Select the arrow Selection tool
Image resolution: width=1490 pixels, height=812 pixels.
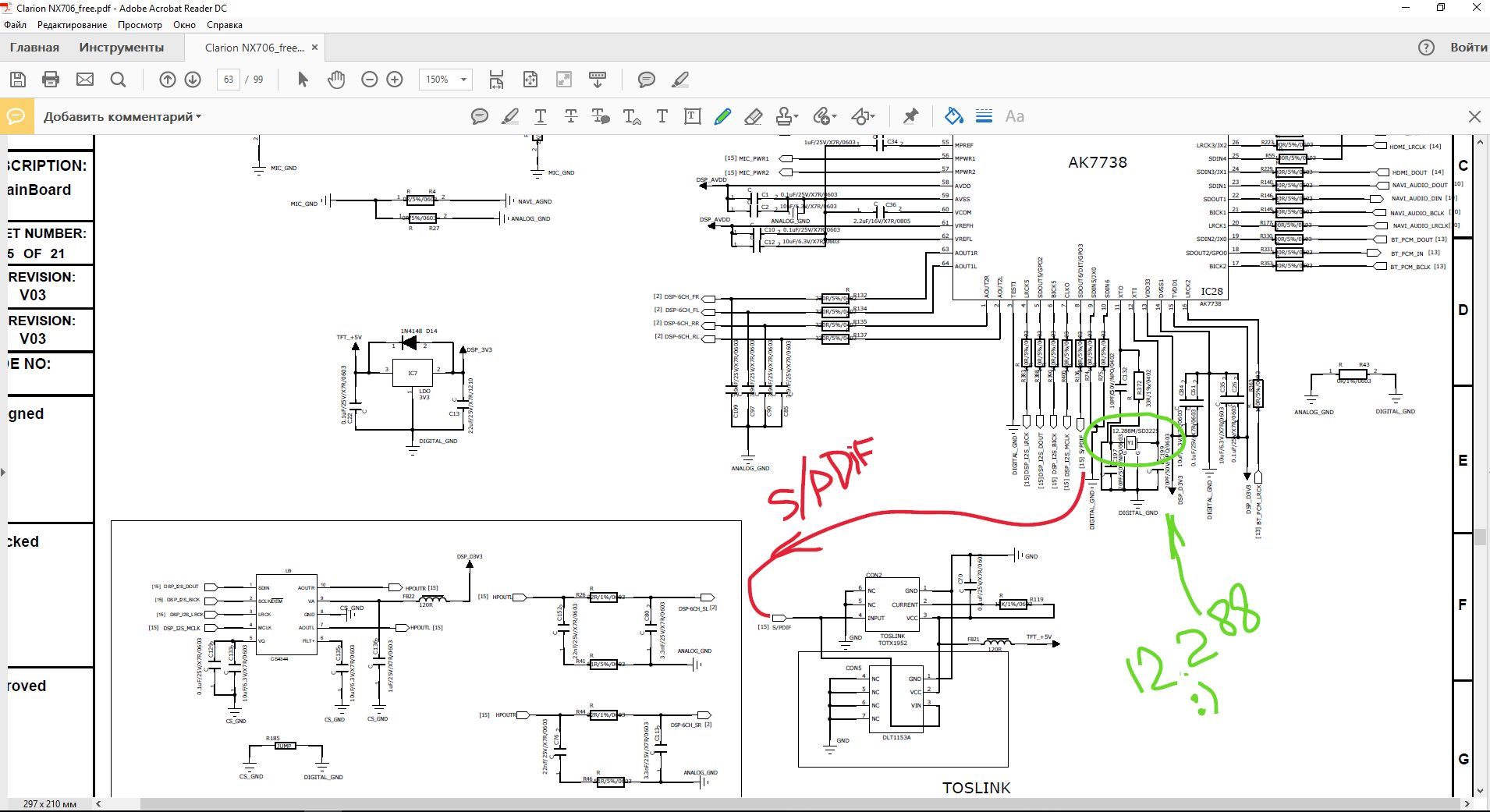(303, 80)
